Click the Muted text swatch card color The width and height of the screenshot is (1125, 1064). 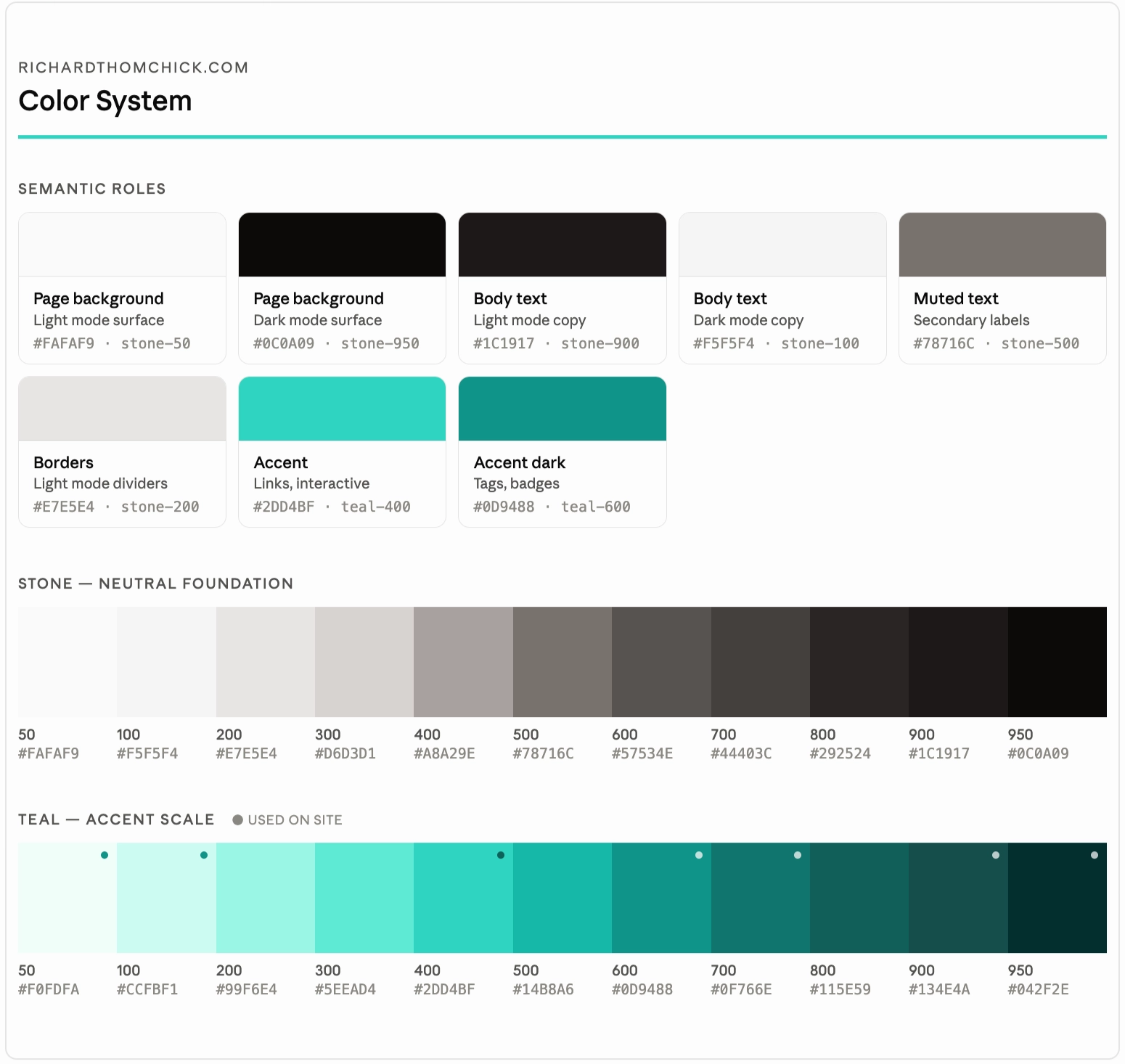coord(1002,245)
